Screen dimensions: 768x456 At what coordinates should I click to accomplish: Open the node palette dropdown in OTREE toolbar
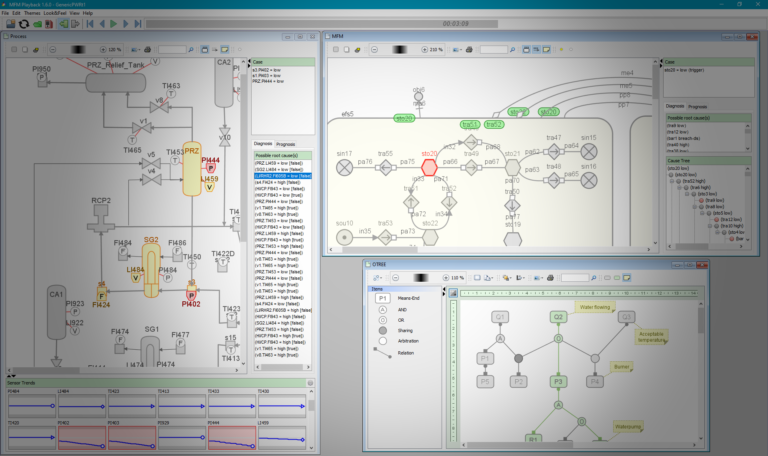pyautogui.click(x=377, y=278)
